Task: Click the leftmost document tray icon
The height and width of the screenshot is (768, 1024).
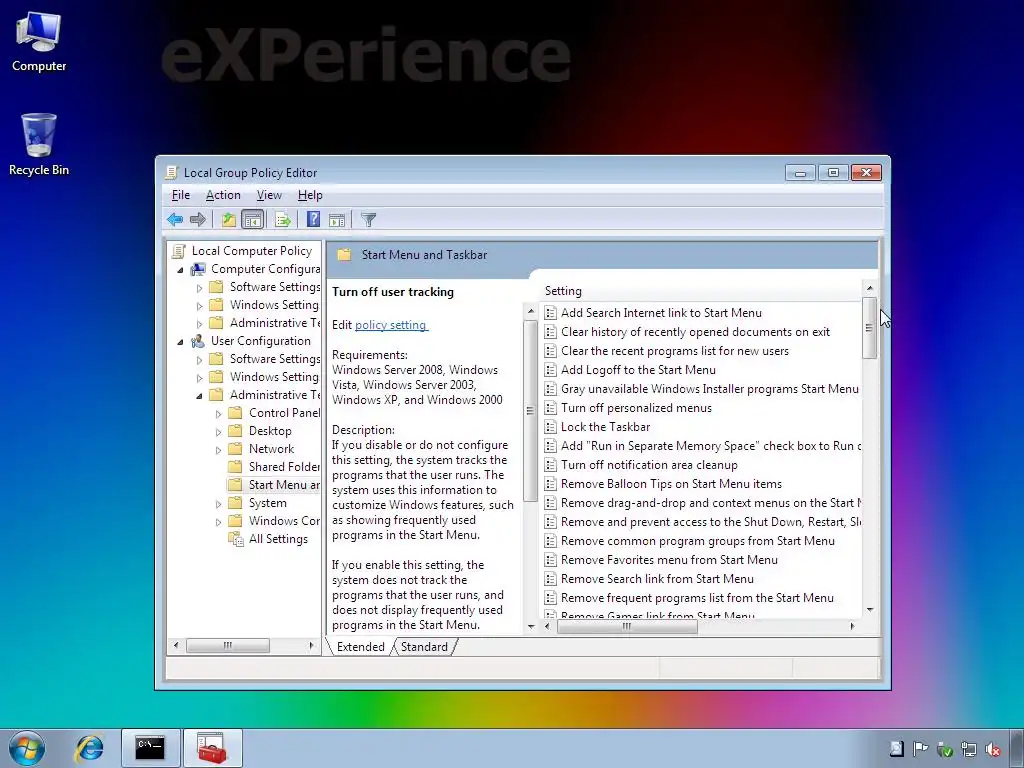Action: [x=897, y=749]
